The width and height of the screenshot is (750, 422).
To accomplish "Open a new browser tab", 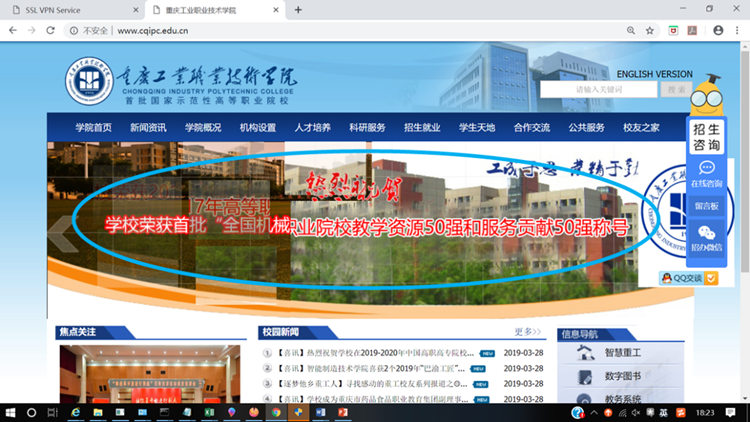I will pyautogui.click(x=298, y=10).
